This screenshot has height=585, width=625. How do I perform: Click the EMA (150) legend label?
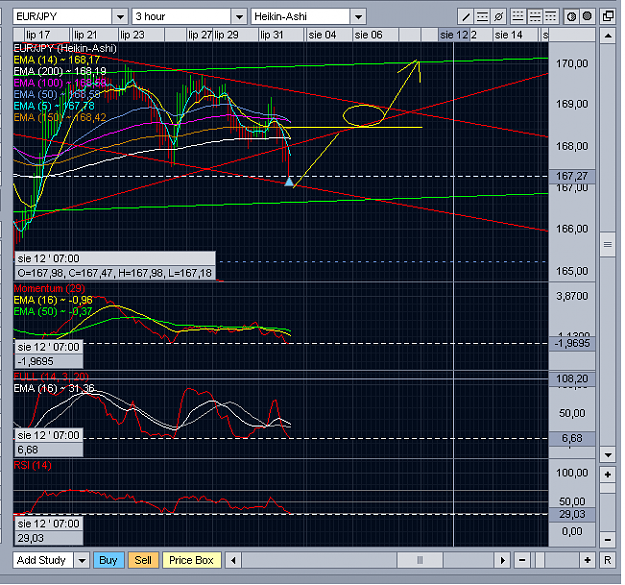coord(60,118)
